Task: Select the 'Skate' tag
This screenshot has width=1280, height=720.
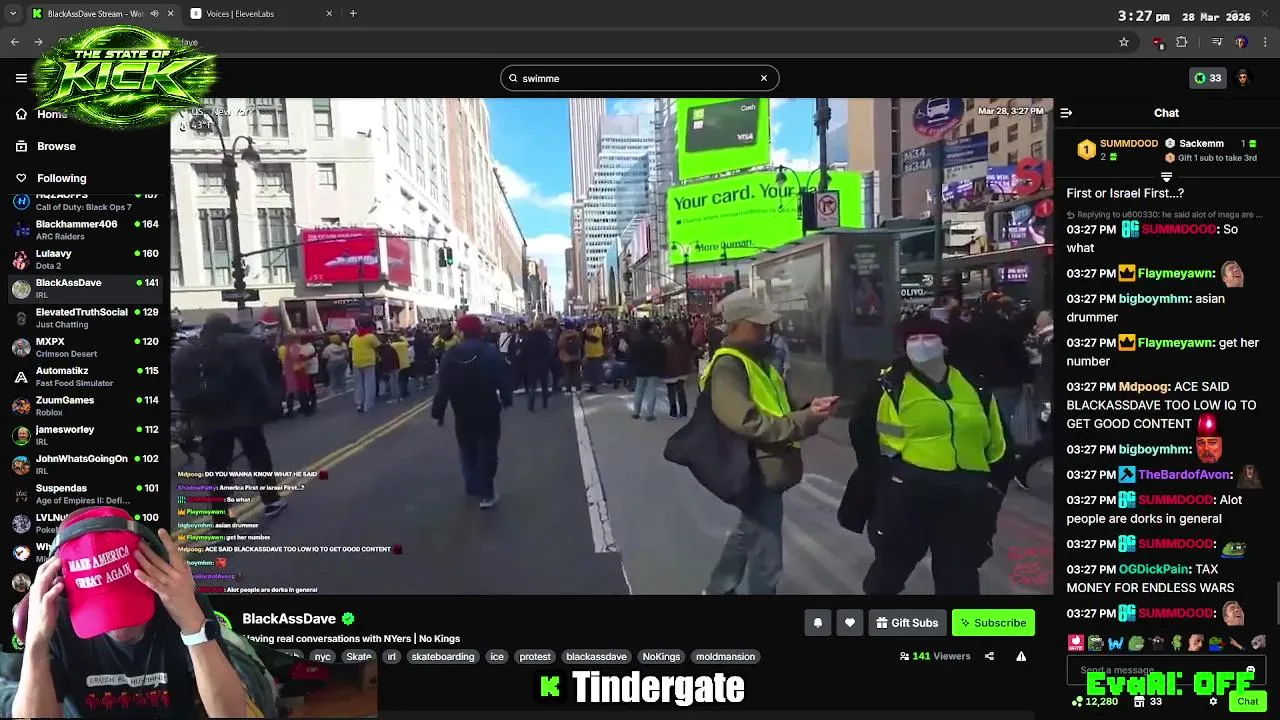Action: click(x=359, y=657)
